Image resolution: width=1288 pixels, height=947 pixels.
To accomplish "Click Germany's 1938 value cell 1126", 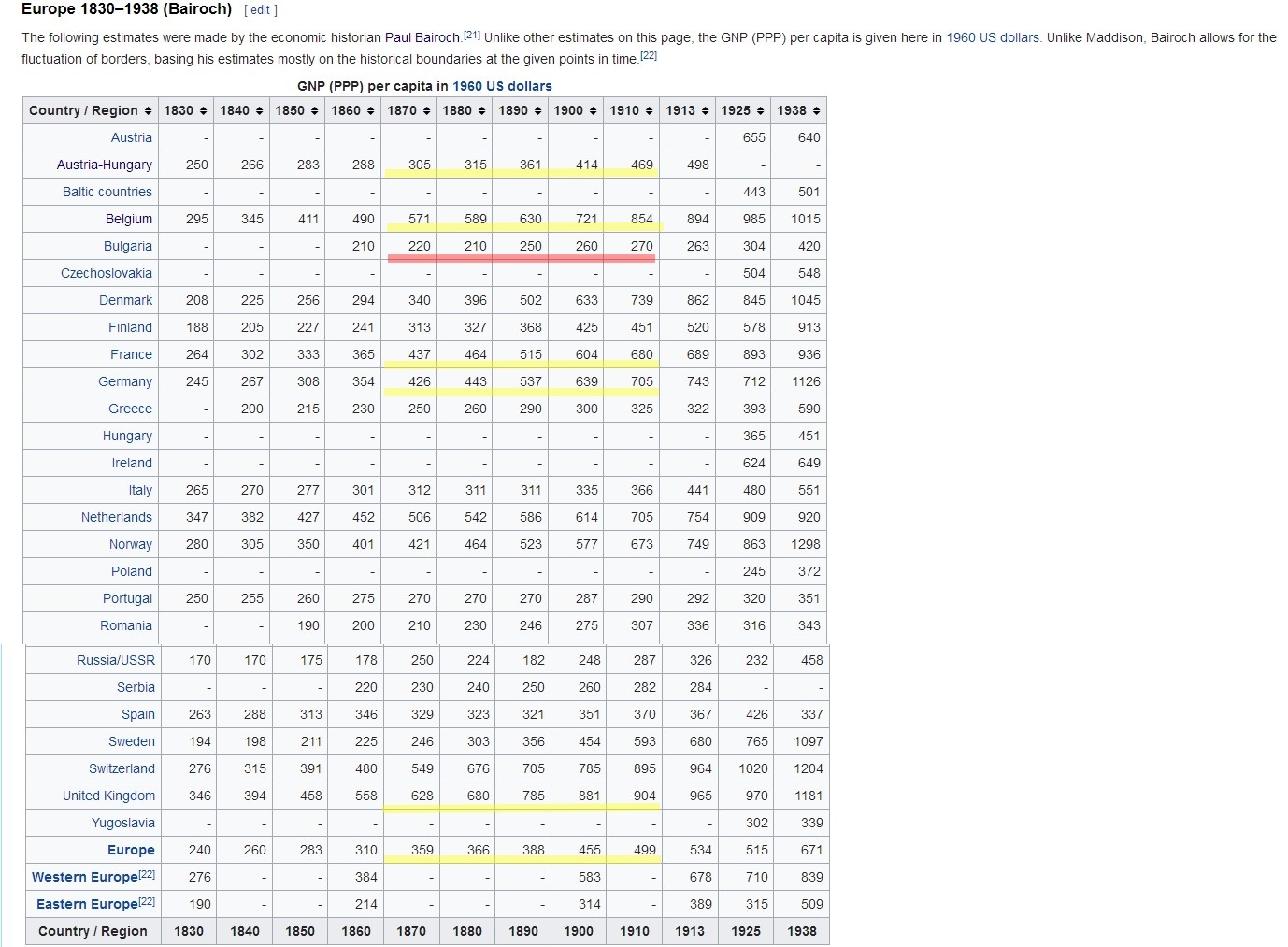I will tap(805, 381).
